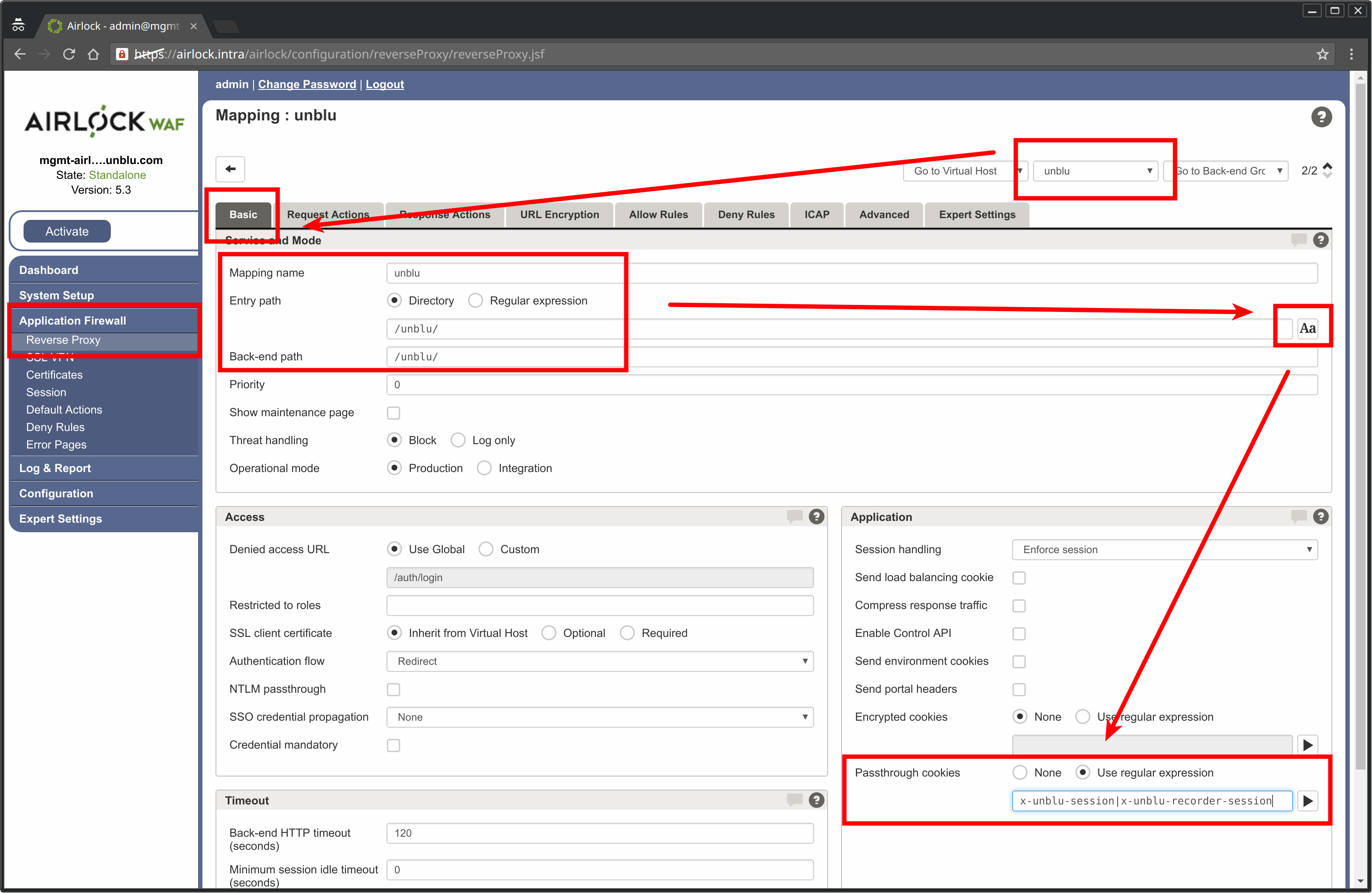The width and height of the screenshot is (1372, 893).
Task: Select Block for Threat handling
Action: 395,440
